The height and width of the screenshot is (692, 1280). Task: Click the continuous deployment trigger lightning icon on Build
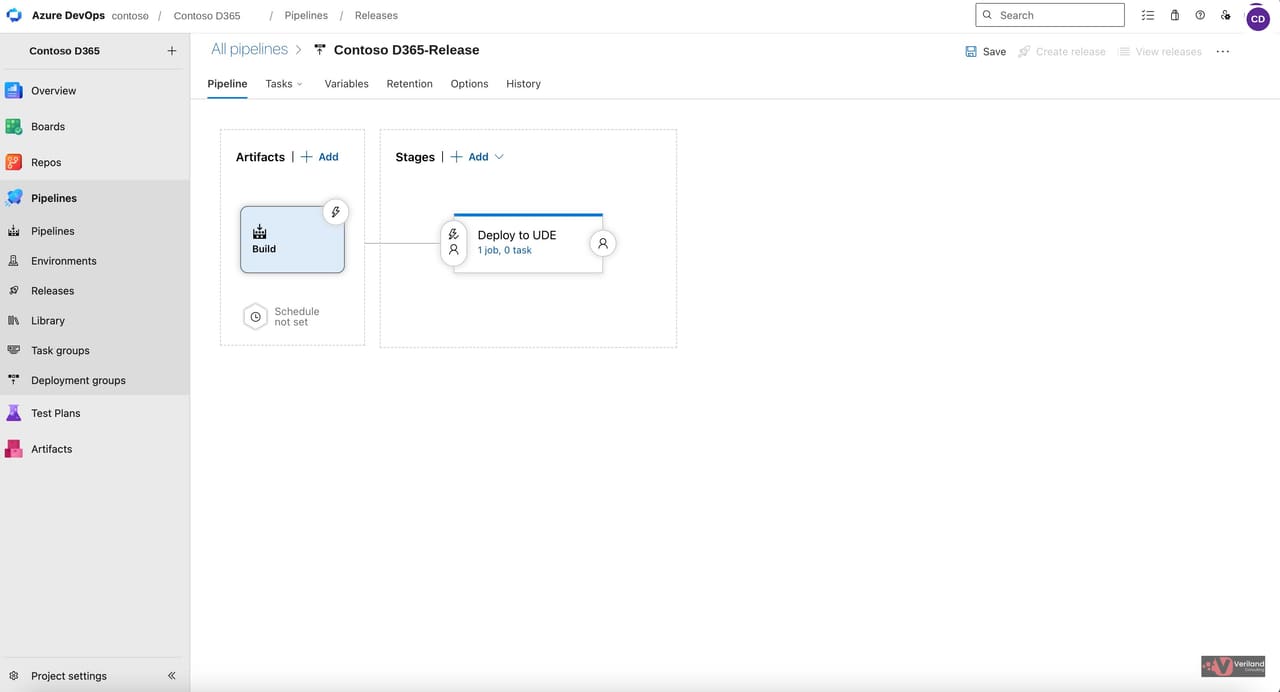336,212
